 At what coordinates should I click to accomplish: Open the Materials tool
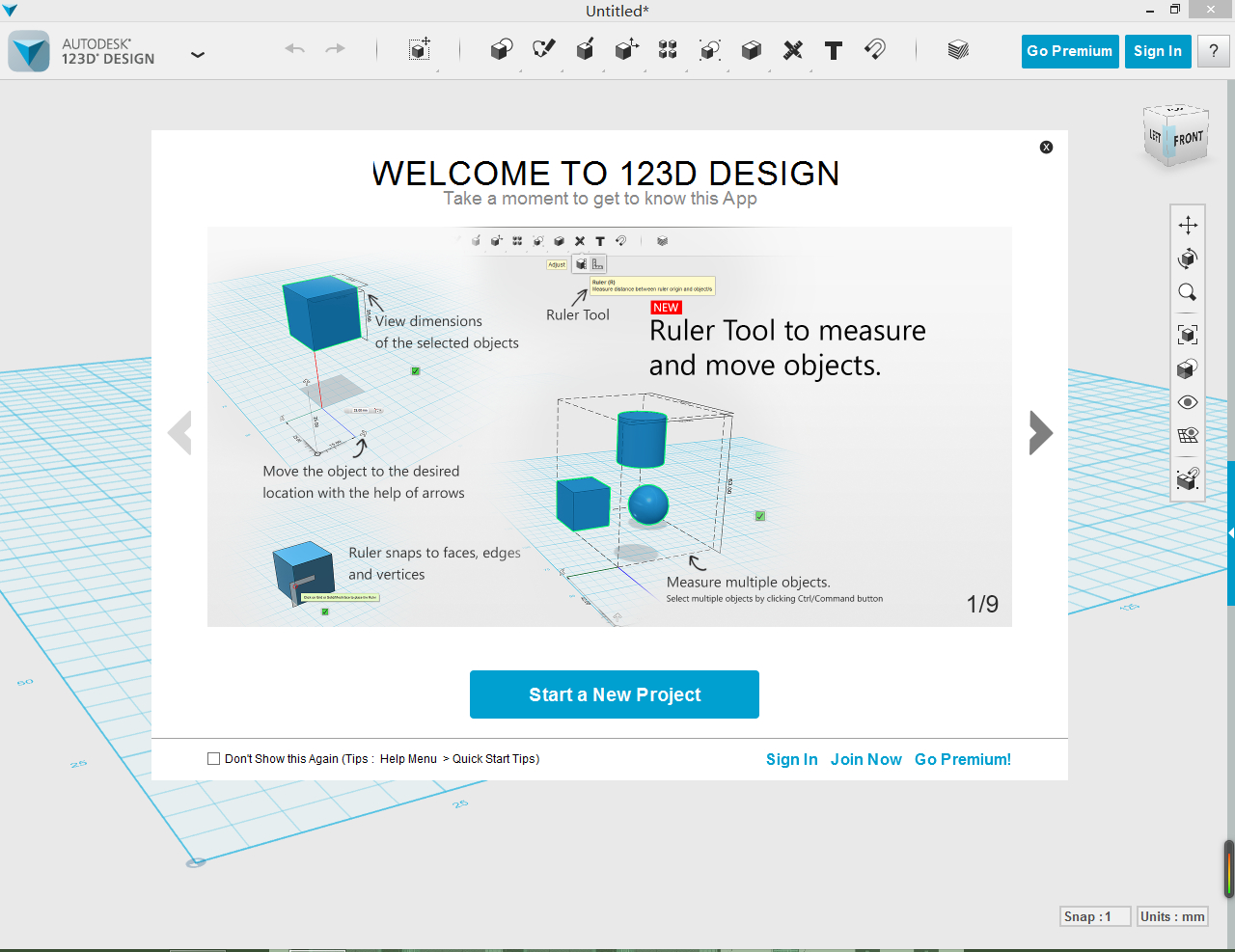958,50
